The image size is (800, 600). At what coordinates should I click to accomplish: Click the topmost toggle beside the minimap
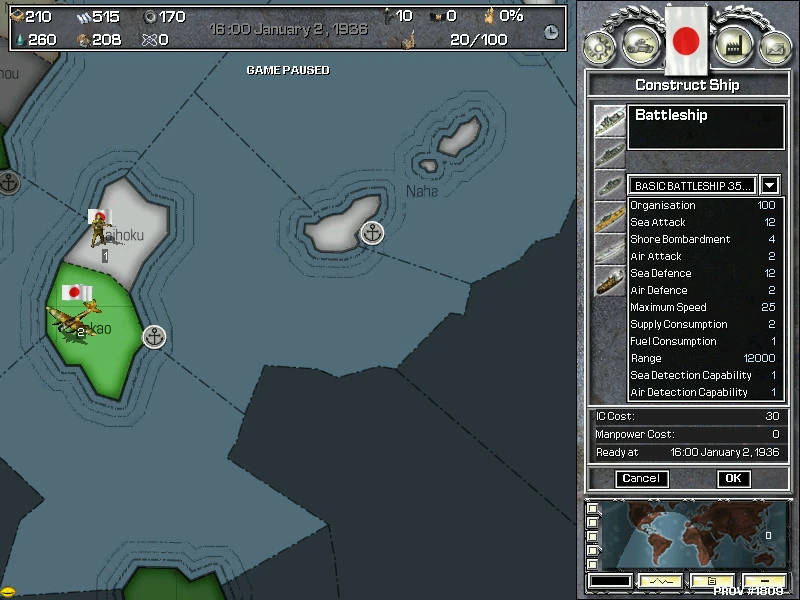pos(592,509)
